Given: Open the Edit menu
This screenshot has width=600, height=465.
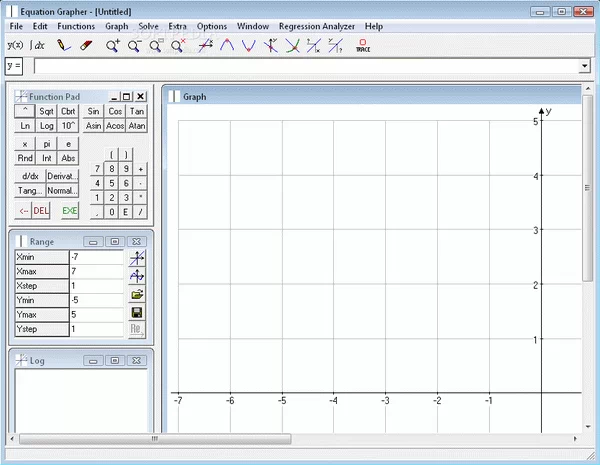Looking at the screenshot, I should 40,26.
